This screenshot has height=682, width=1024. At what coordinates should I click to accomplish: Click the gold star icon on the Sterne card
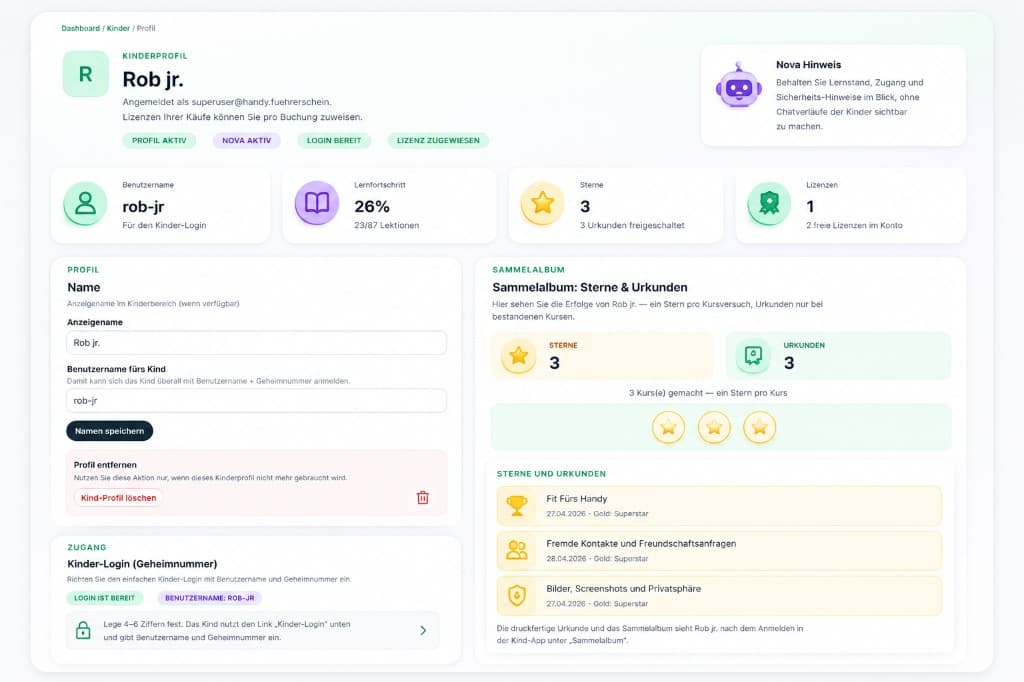click(544, 205)
